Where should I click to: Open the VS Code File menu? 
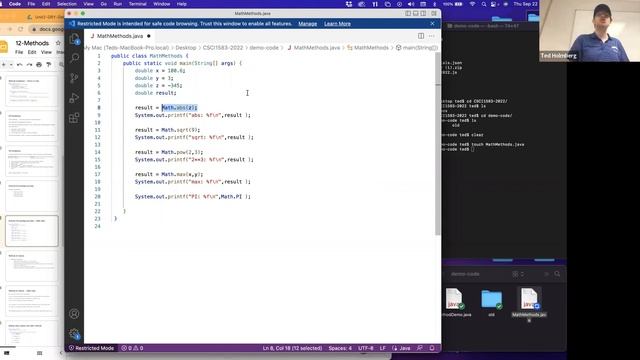pyautogui.click(x=31, y=4)
